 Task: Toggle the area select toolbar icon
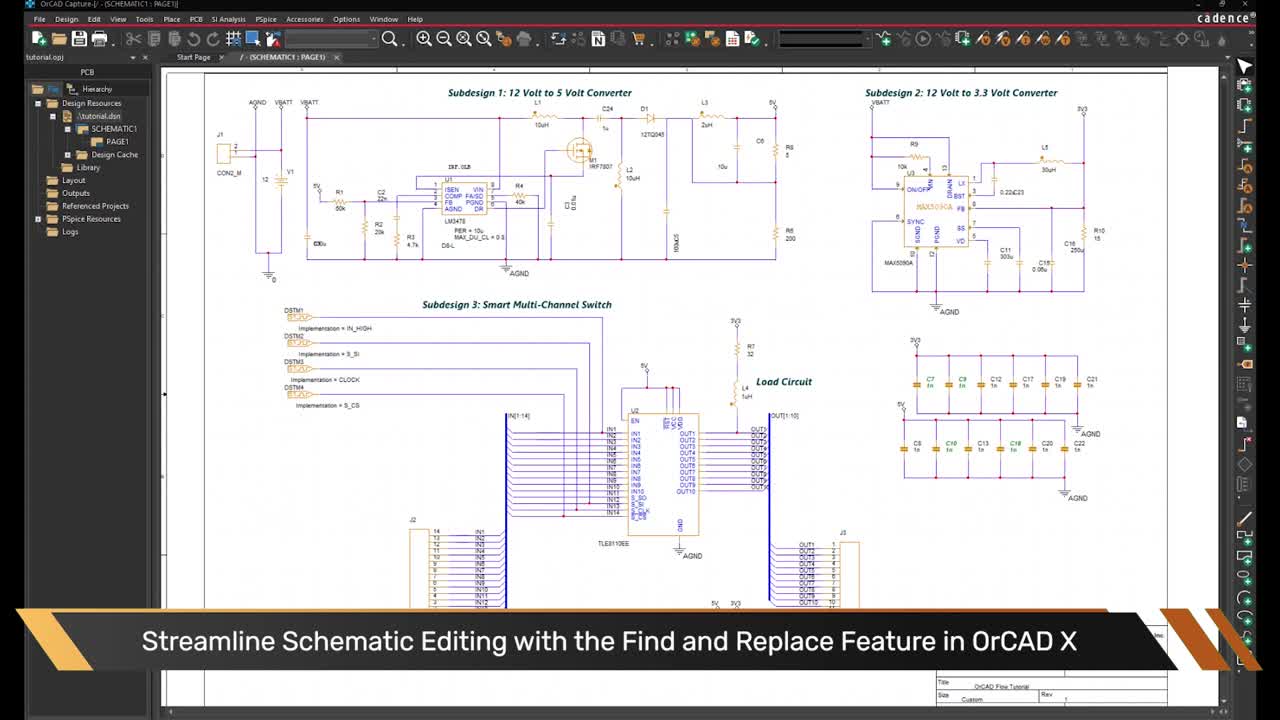click(253, 39)
